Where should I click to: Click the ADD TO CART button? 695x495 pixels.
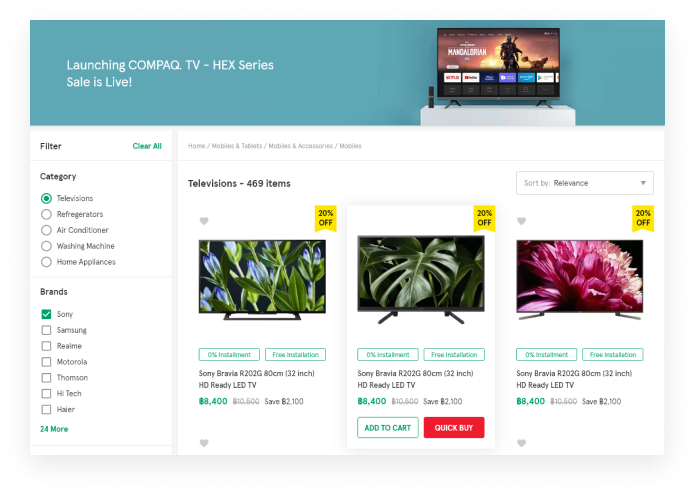[388, 428]
